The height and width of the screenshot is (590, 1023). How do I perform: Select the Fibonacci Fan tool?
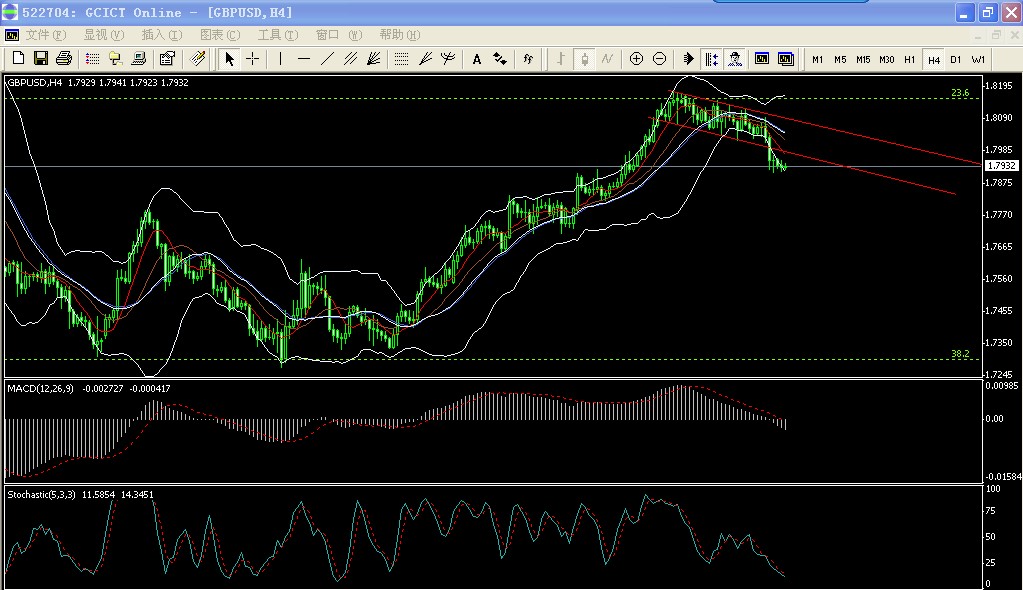[374, 59]
